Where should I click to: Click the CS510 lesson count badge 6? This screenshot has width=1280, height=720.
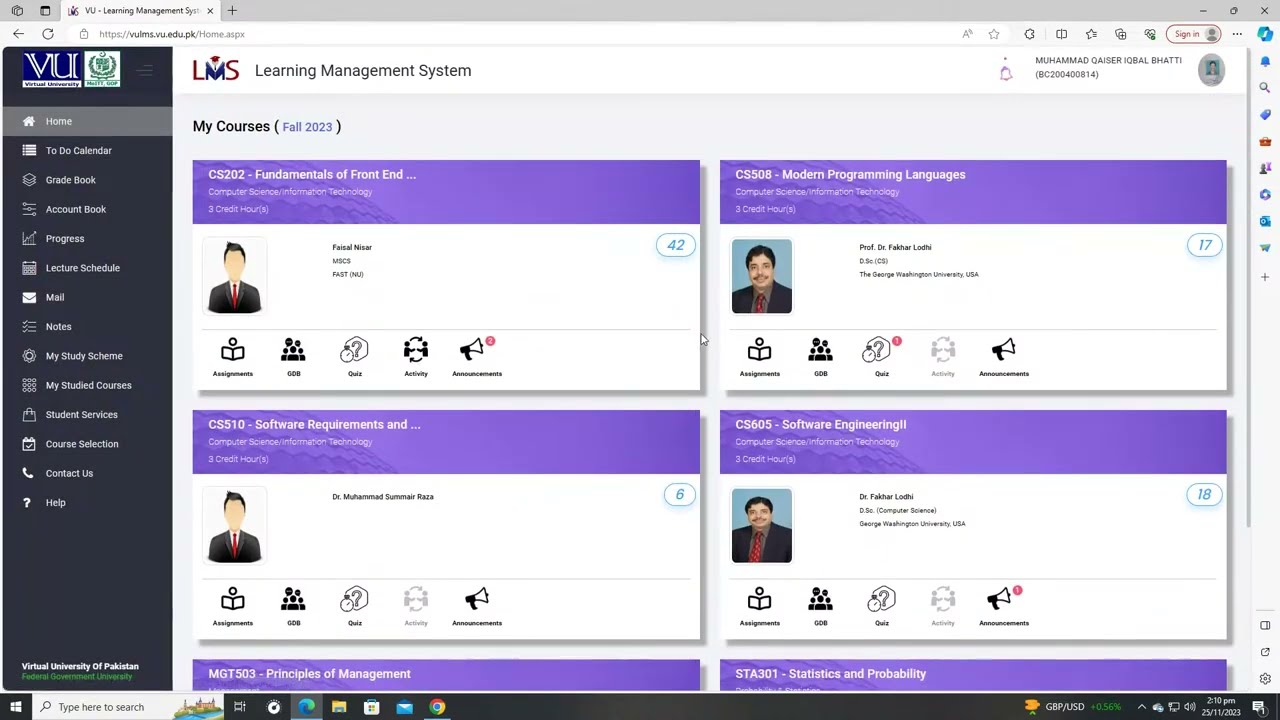coord(679,494)
